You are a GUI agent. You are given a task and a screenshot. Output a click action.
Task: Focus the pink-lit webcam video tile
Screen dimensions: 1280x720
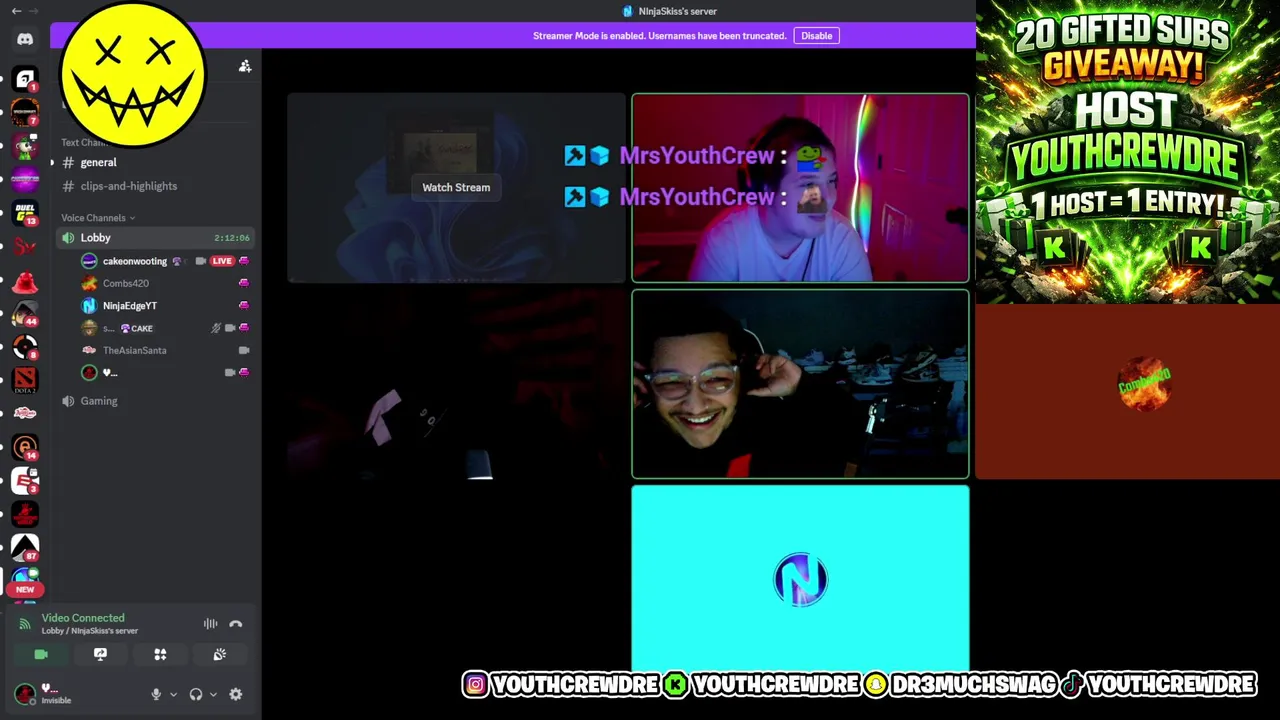click(x=800, y=188)
